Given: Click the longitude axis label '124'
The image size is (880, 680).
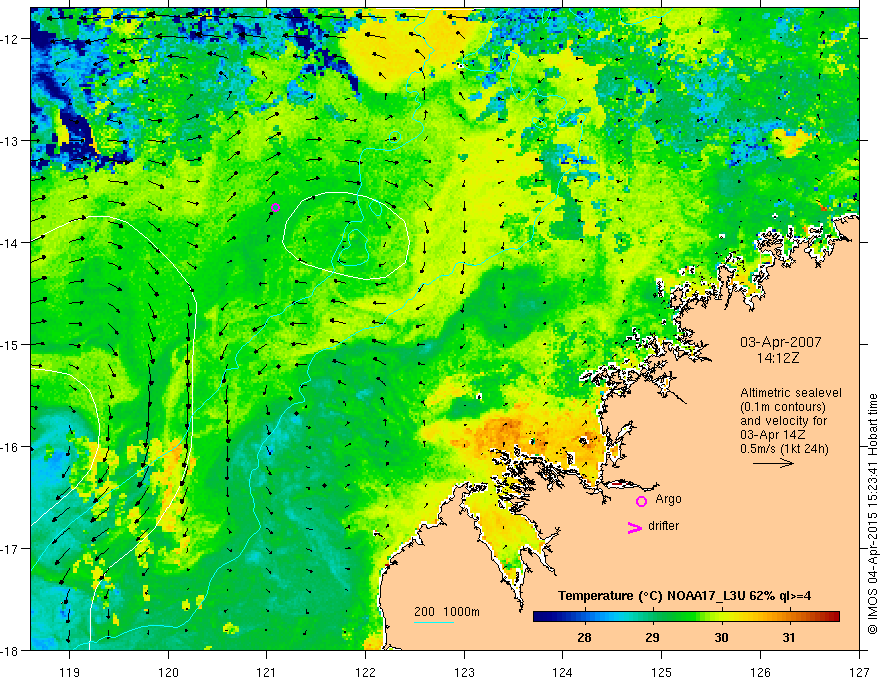Looking at the screenshot, I should tap(563, 672).
